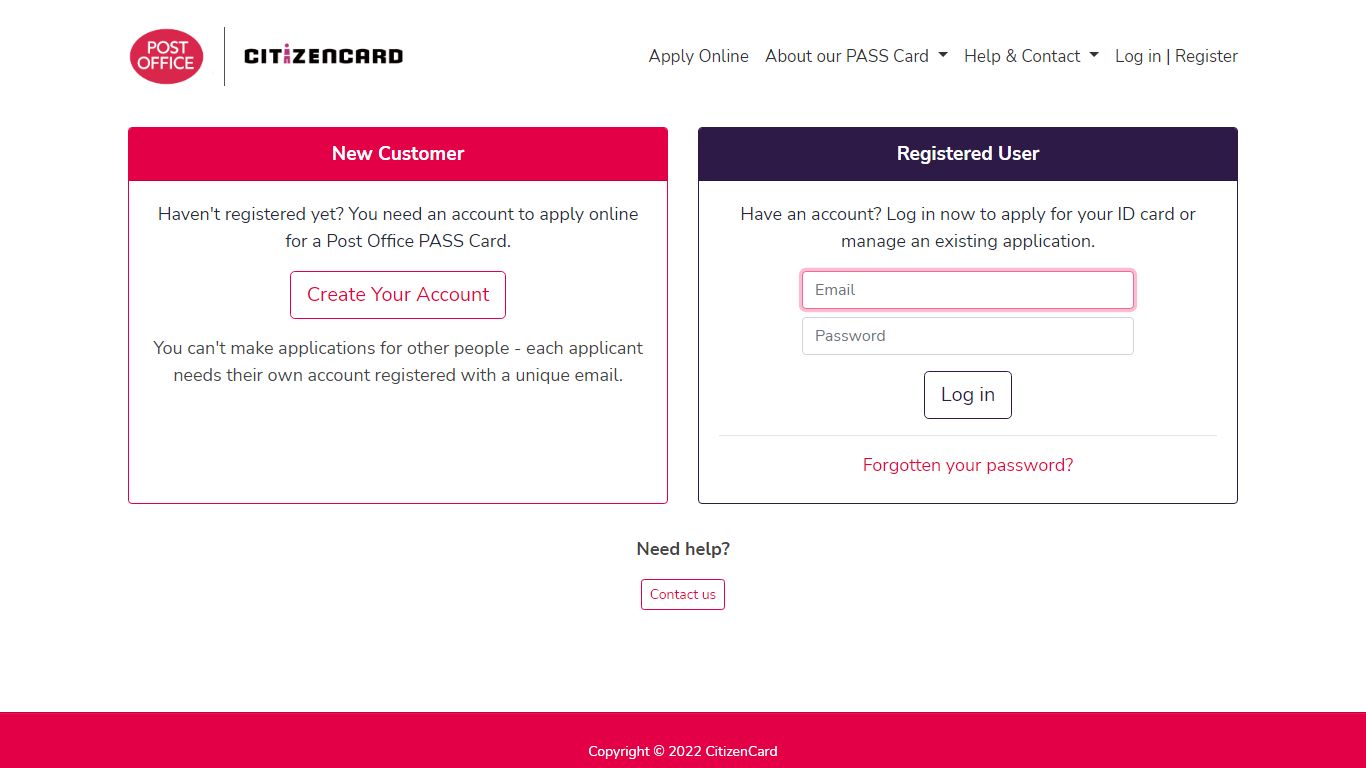This screenshot has width=1366, height=768.
Task: Focus the Password input field
Action: pos(968,336)
